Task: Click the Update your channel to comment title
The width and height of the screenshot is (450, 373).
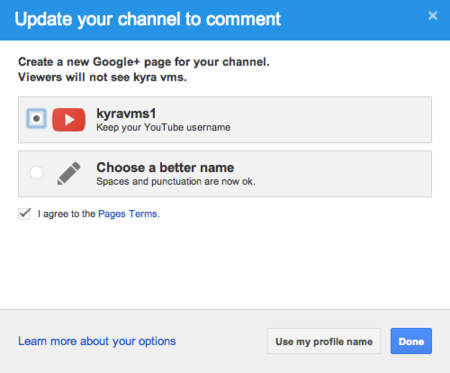Action: [x=148, y=19]
